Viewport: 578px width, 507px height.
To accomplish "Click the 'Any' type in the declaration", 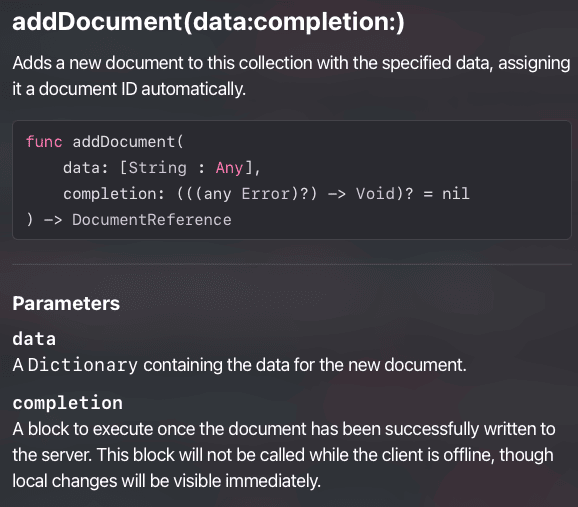I will pyautogui.click(x=229, y=168).
